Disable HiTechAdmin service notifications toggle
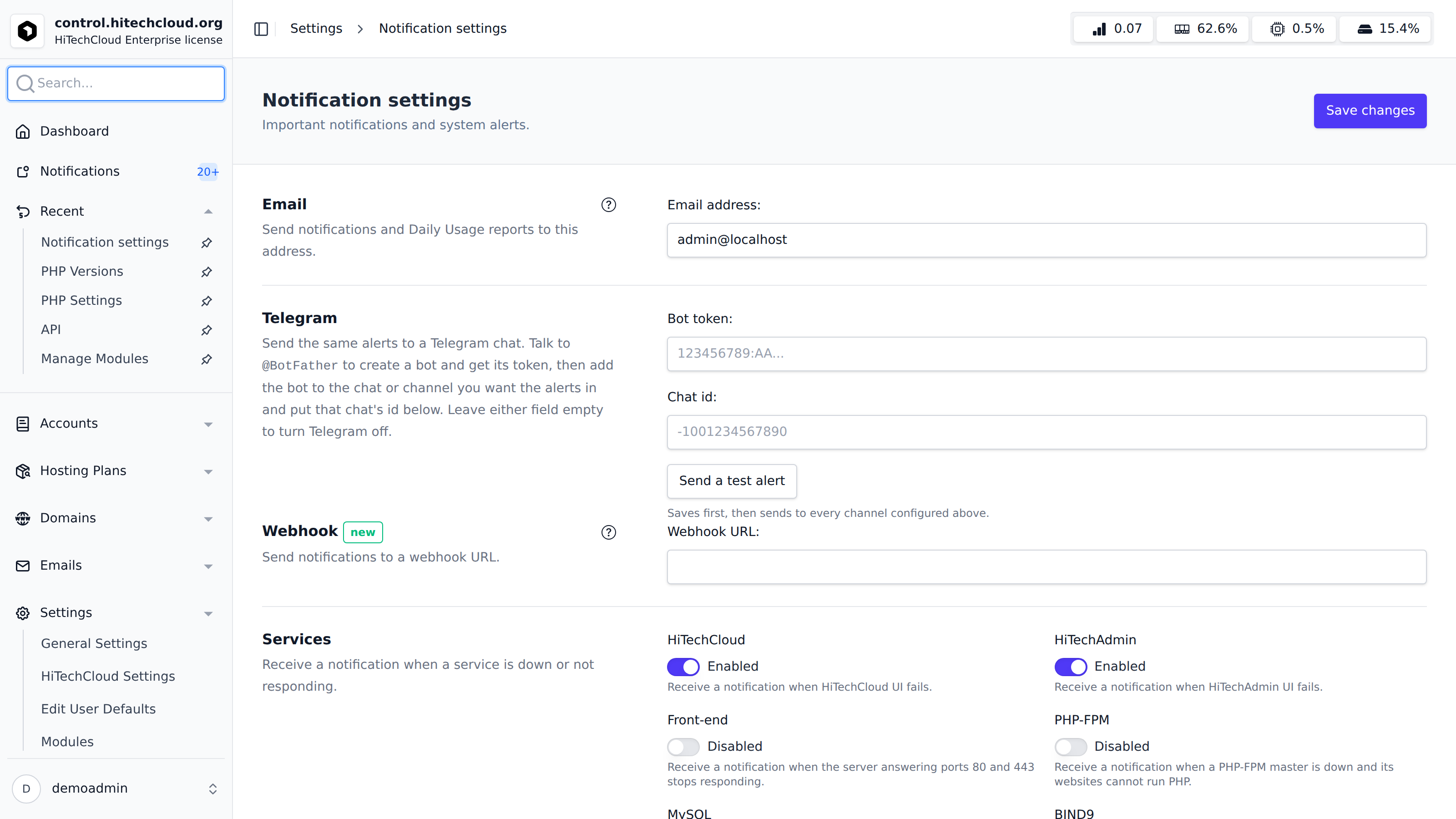Image resolution: width=1456 pixels, height=819 pixels. [1070, 667]
